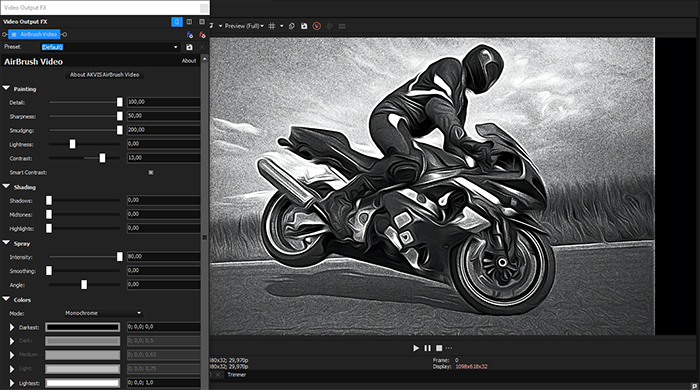Click the blue Plug-In Chain fx icon

click(190, 35)
